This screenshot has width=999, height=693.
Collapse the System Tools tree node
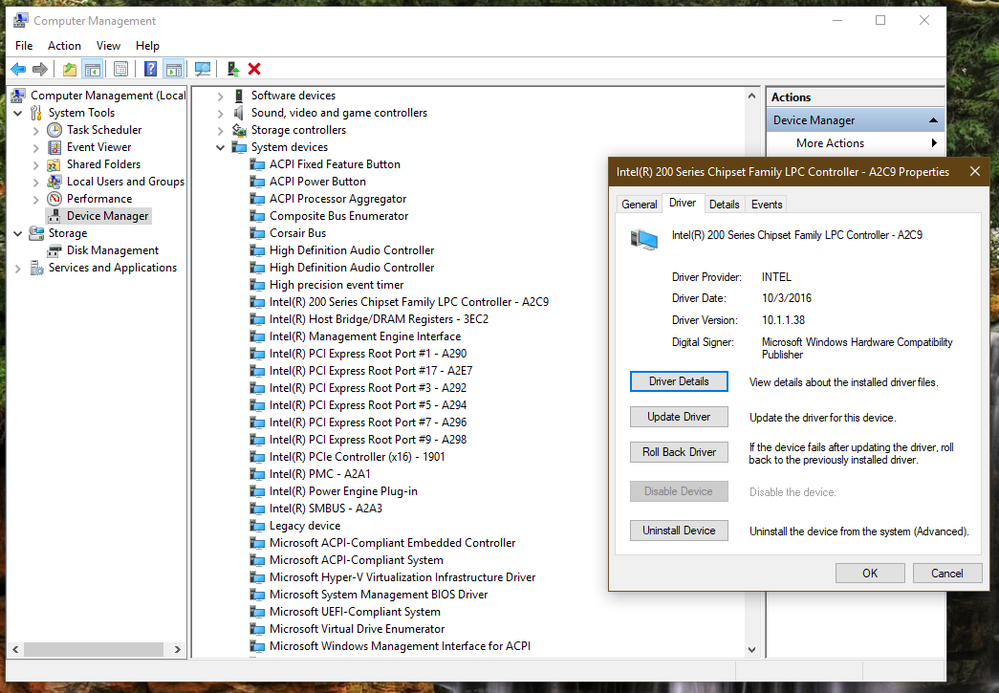[18, 113]
